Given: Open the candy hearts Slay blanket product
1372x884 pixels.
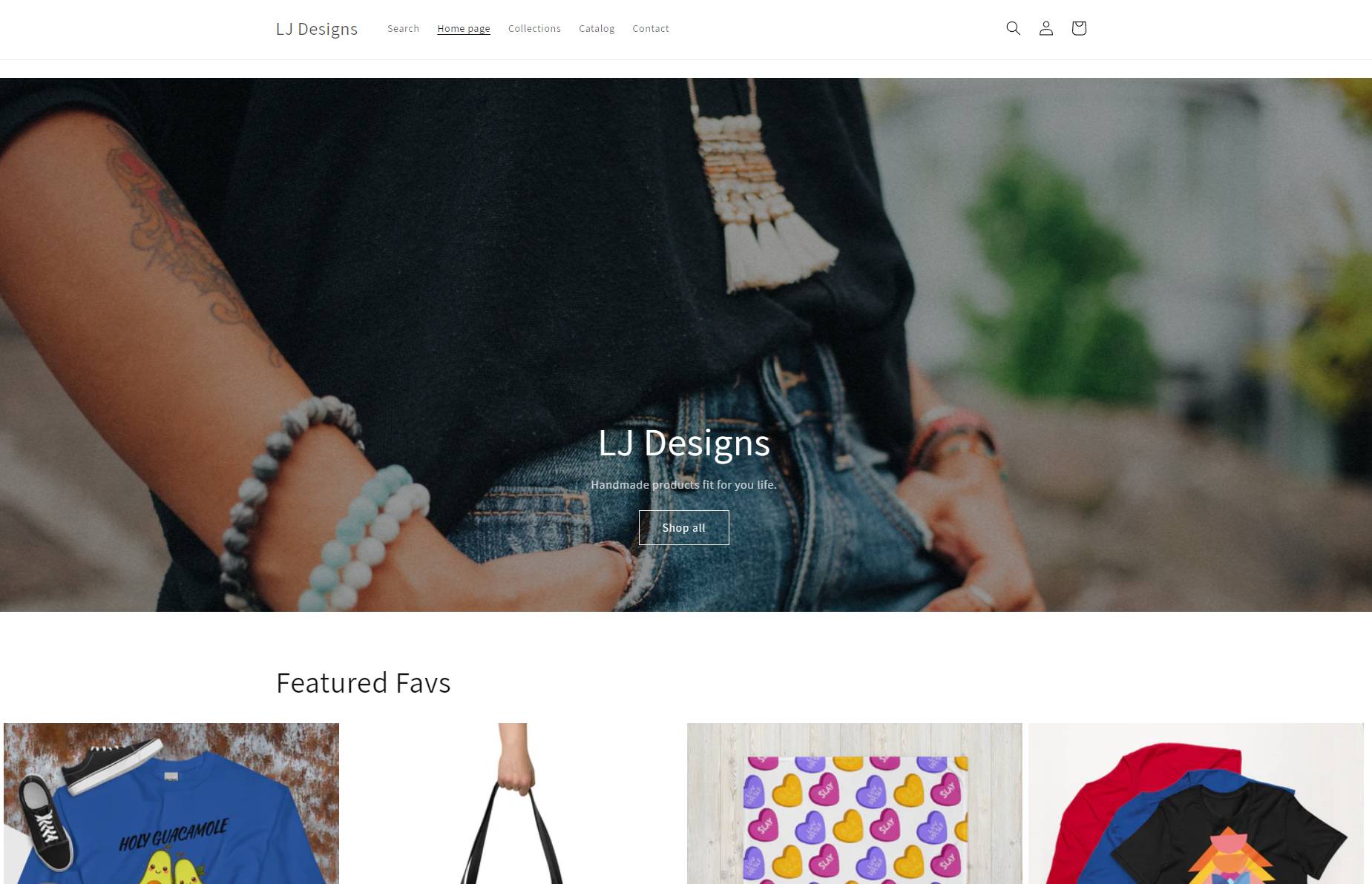Looking at the screenshot, I should pos(855,803).
